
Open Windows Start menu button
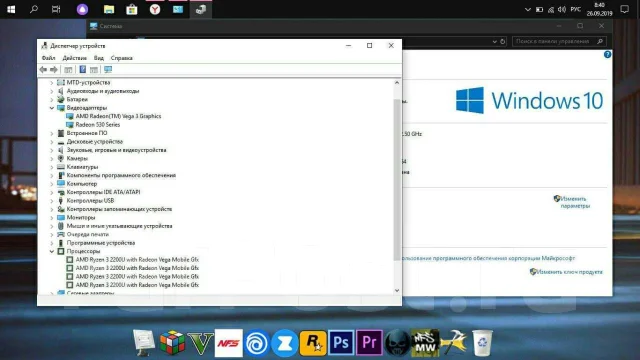click(11, 9)
